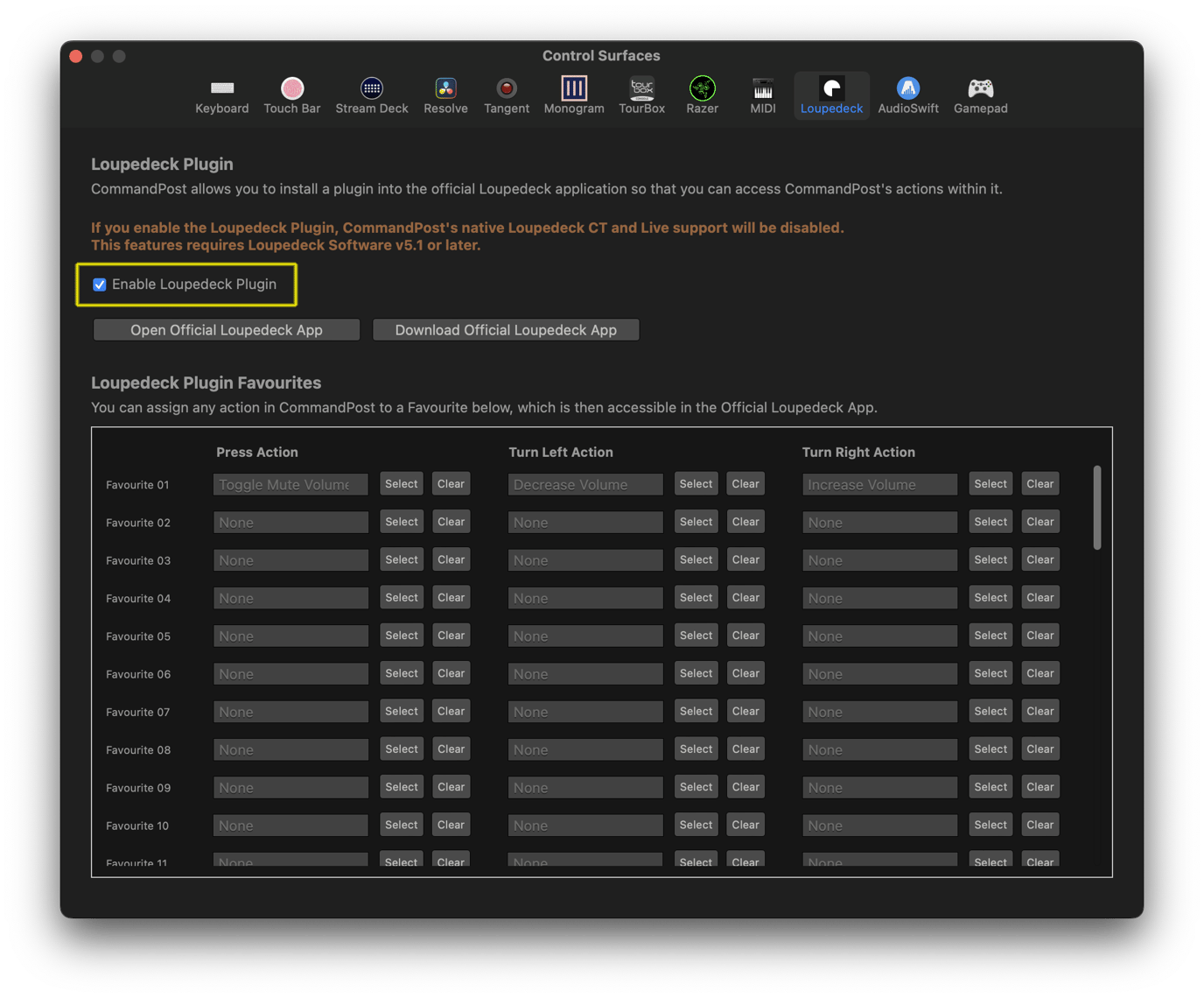Switch to the Loupedeck tab
This screenshot has width=1204, height=998.
coord(830,95)
